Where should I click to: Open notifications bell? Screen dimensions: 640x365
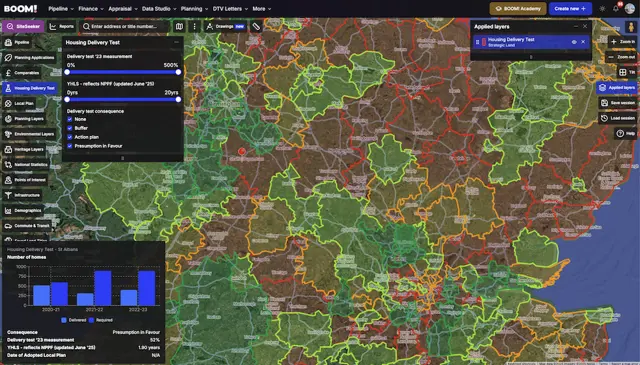[616, 9]
